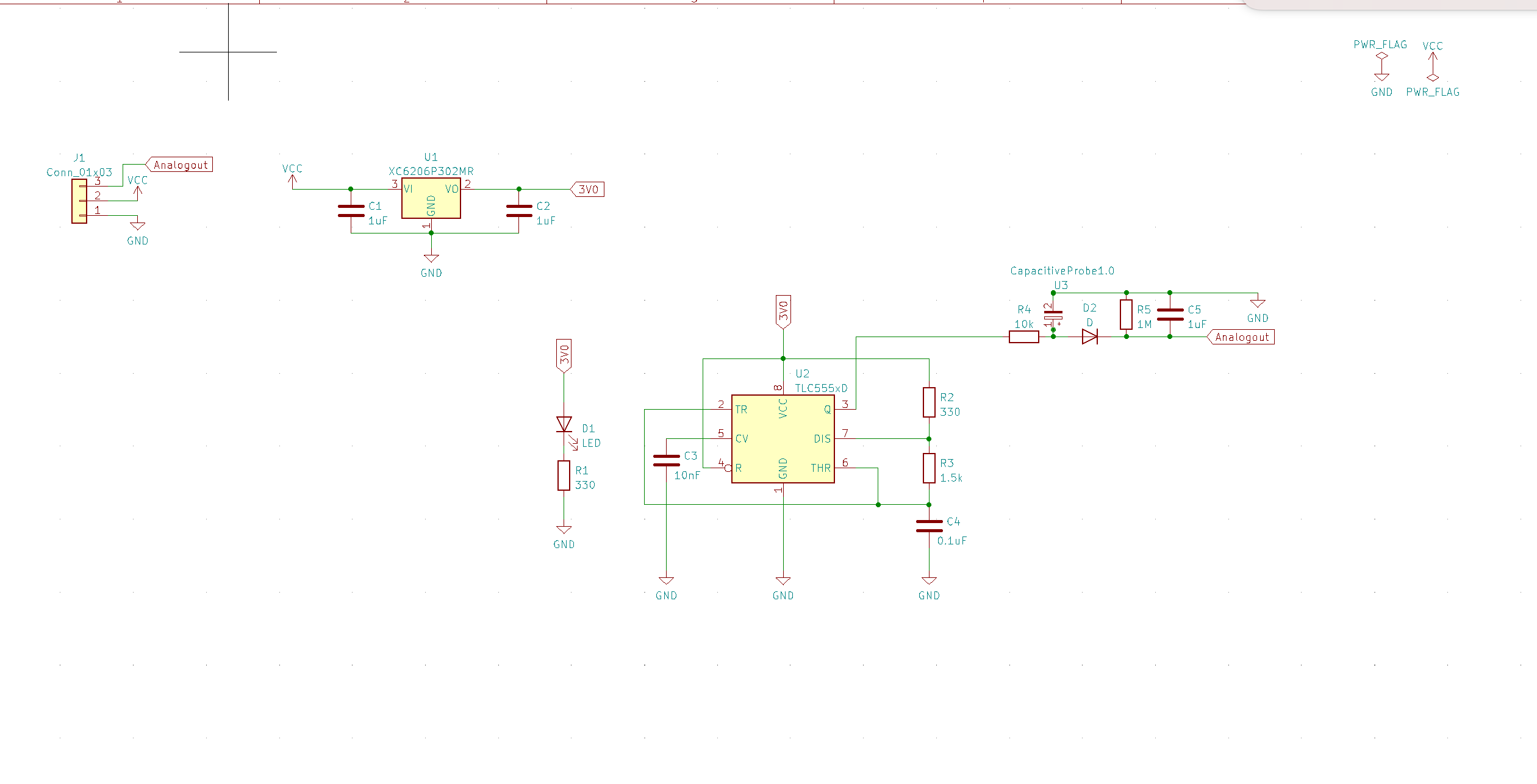Image resolution: width=1537 pixels, height=784 pixels.
Task: Click the 3V0 label above D1
Action: tap(564, 356)
